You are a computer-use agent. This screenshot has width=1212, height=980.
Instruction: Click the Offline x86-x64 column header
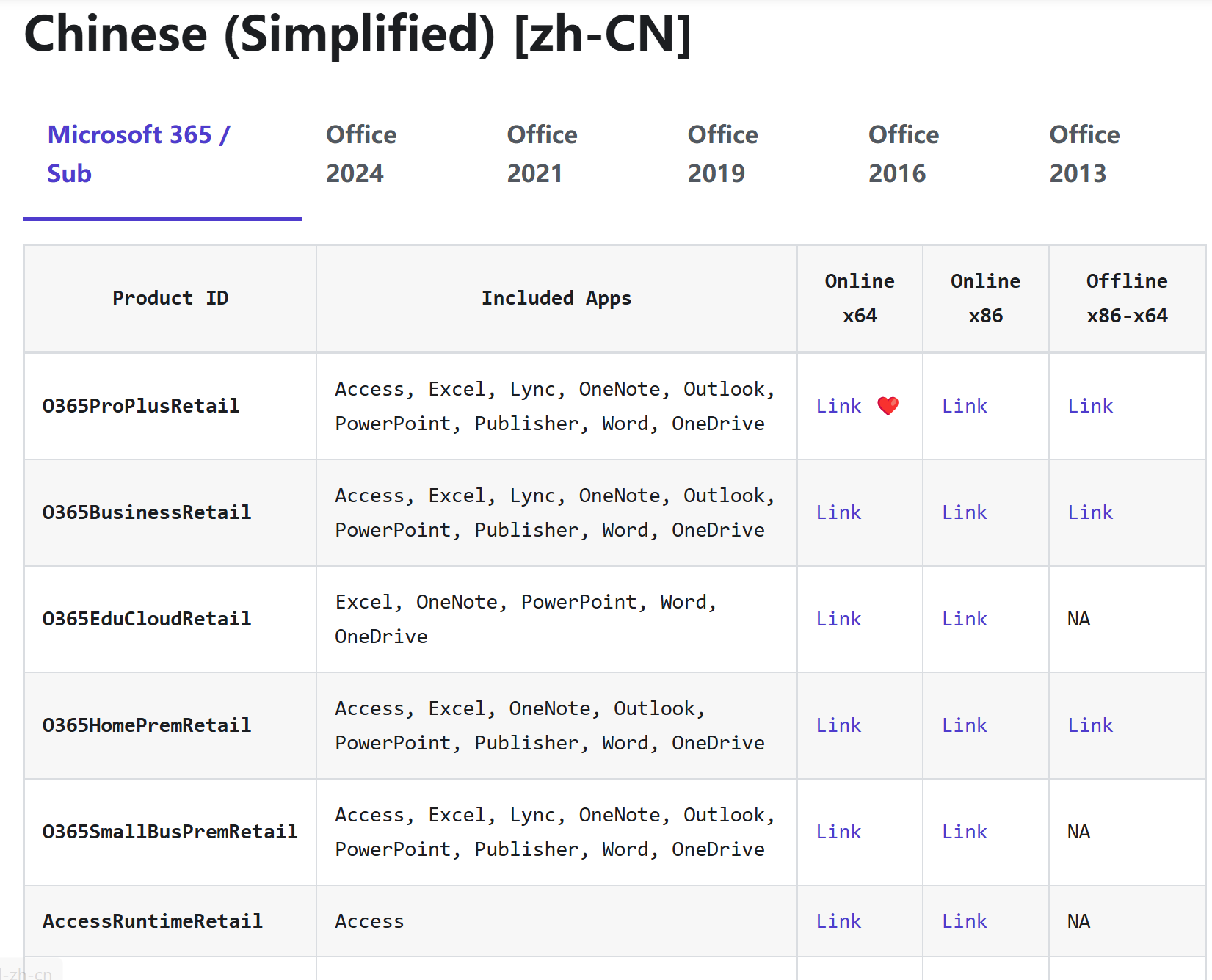[x=1128, y=298]
